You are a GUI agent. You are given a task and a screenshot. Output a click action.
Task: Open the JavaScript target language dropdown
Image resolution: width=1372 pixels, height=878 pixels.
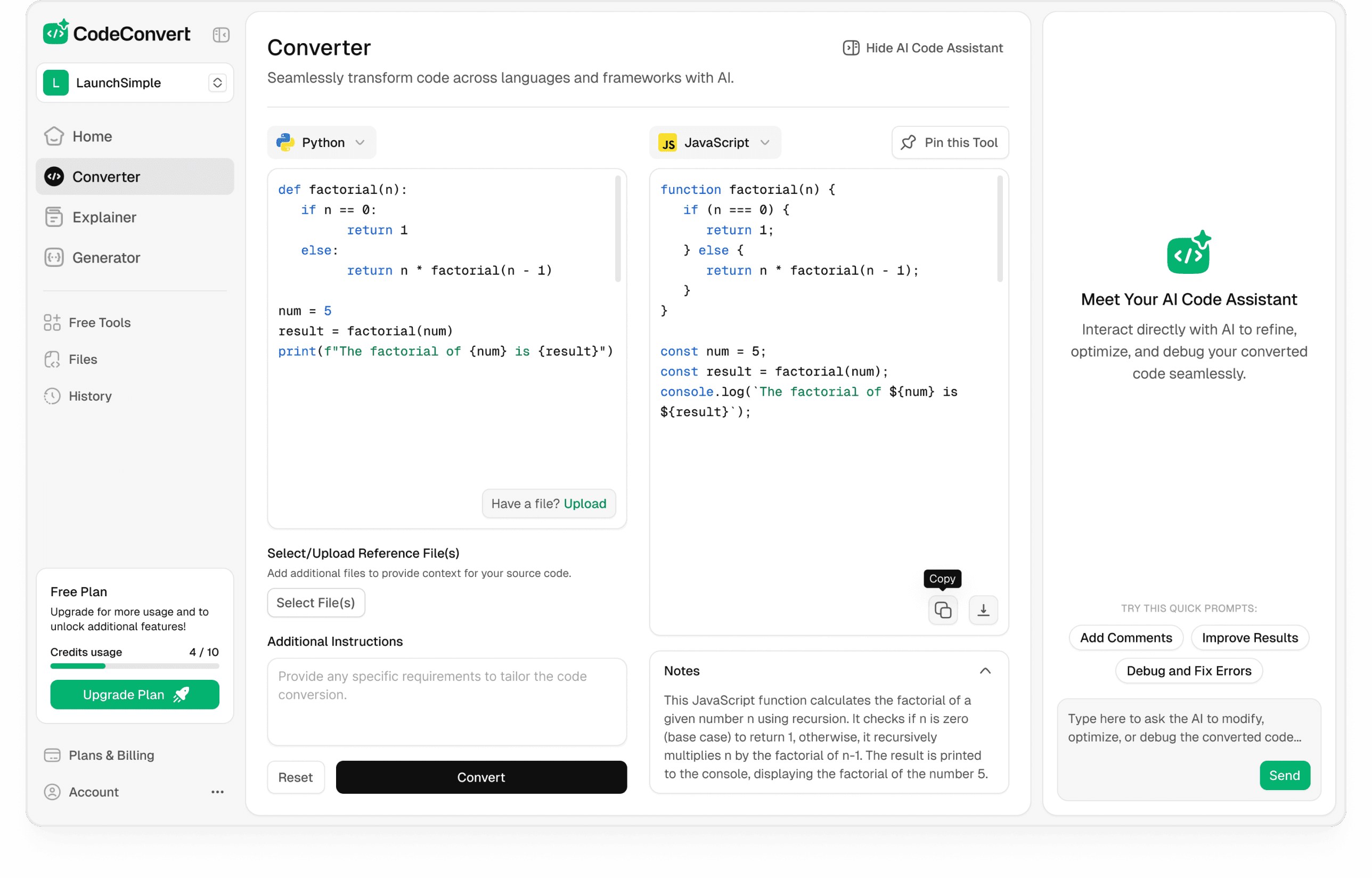tap(714, 143)
